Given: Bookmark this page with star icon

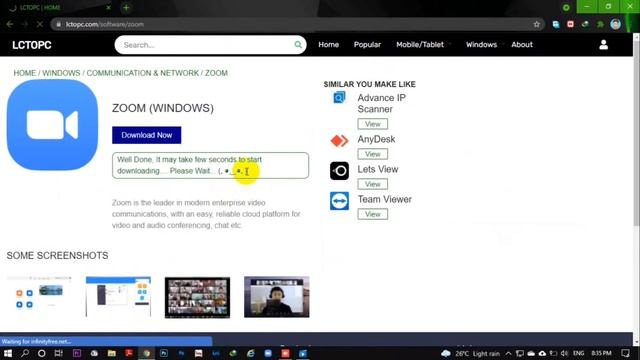Looking at the screenshot, I should [536, 24].
